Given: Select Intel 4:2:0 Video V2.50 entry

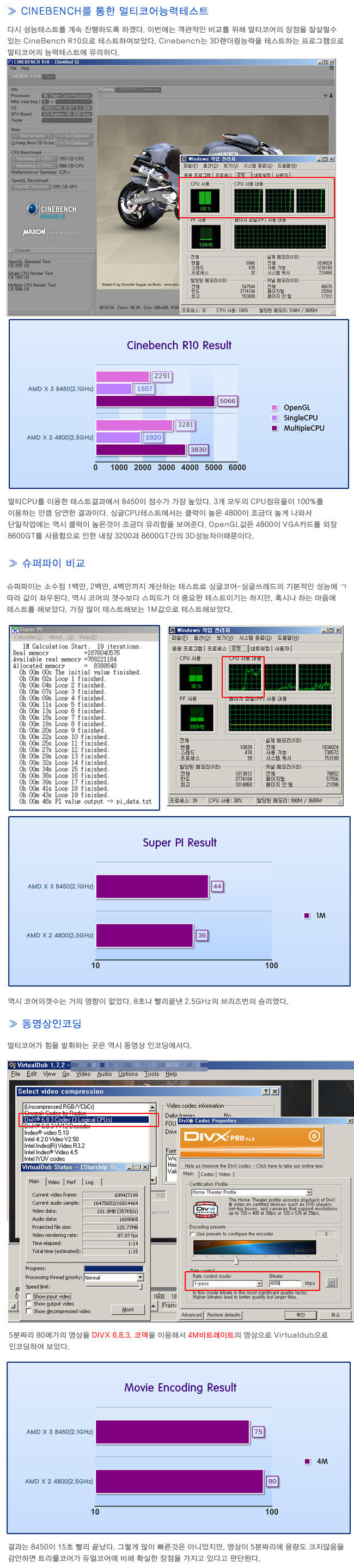Looking at the screenshot, I should pyautogui.click(x=52, y=1139).
